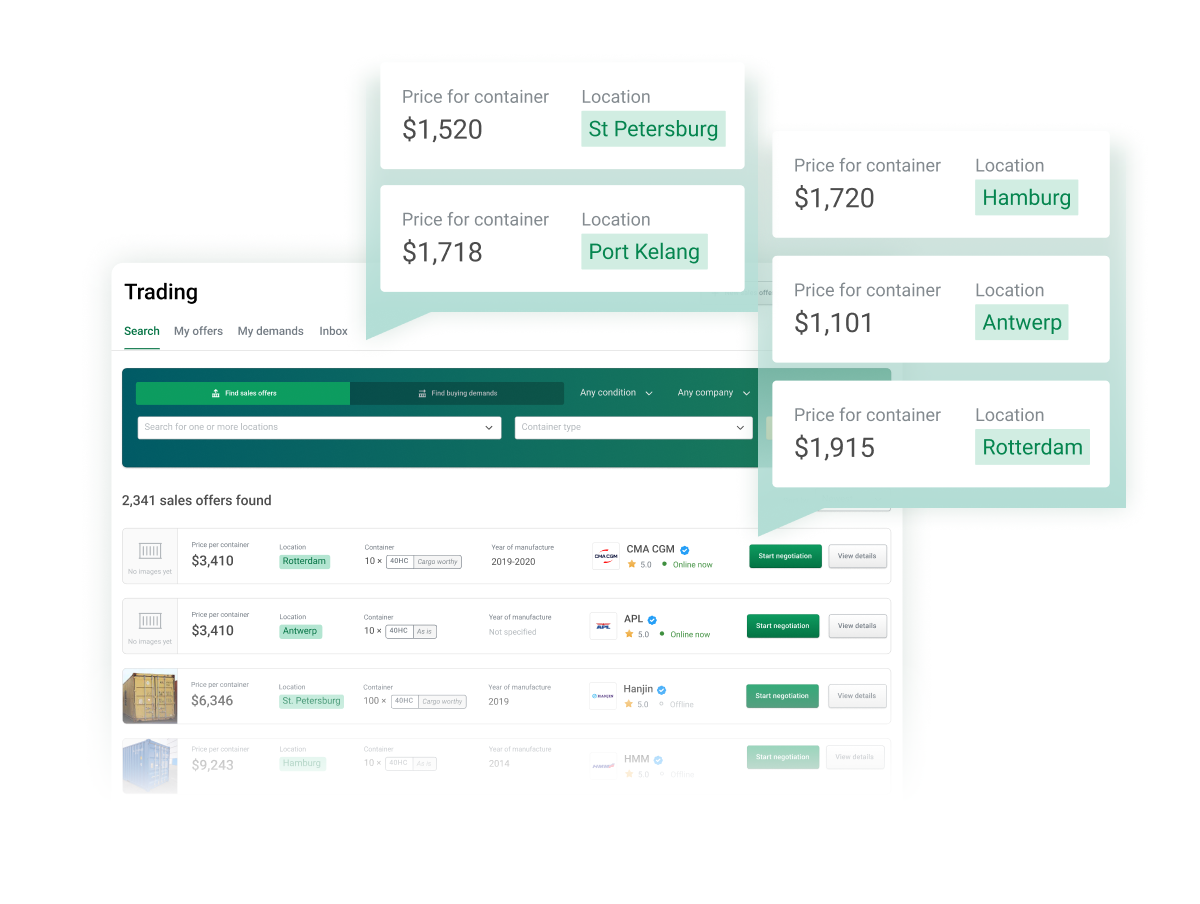Expand the Any condition dropdown

pos(616,393)
